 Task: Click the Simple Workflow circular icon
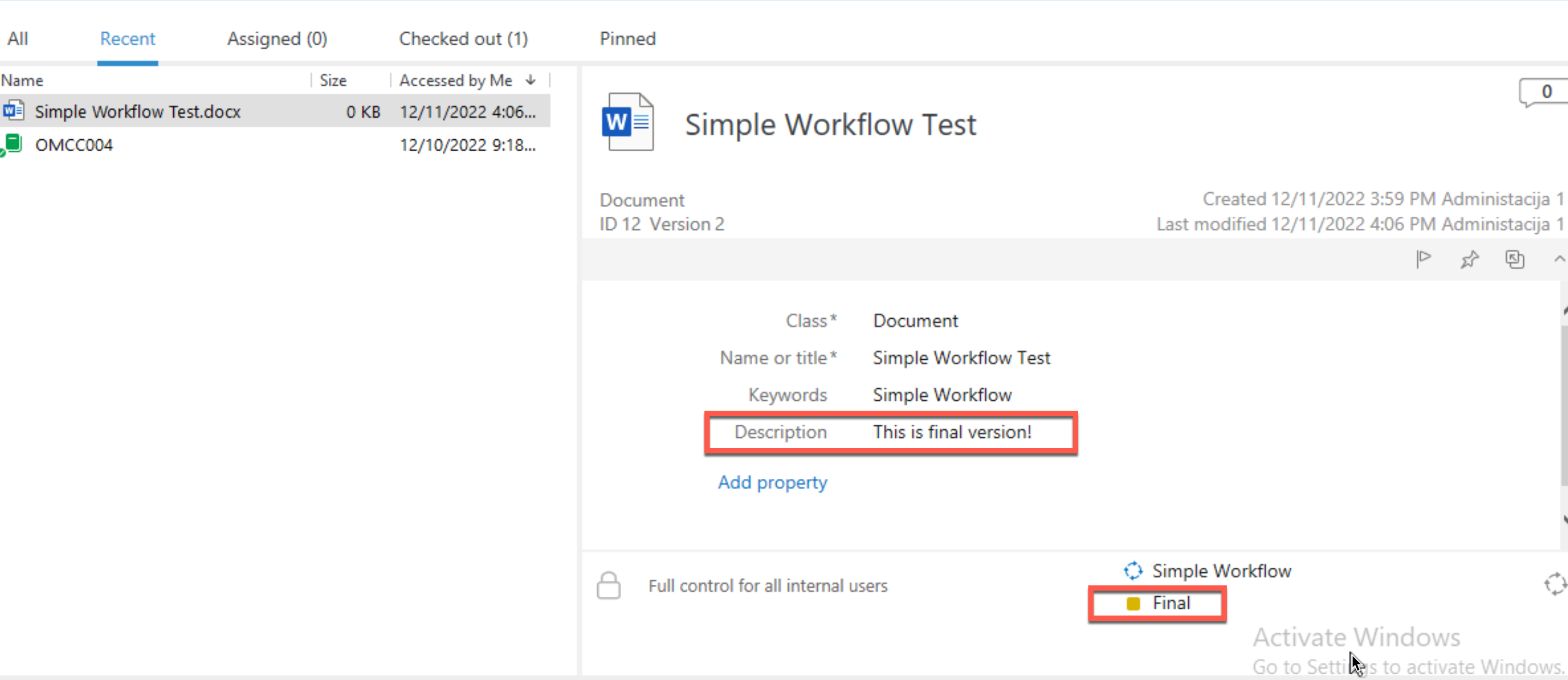(1132, 570)
